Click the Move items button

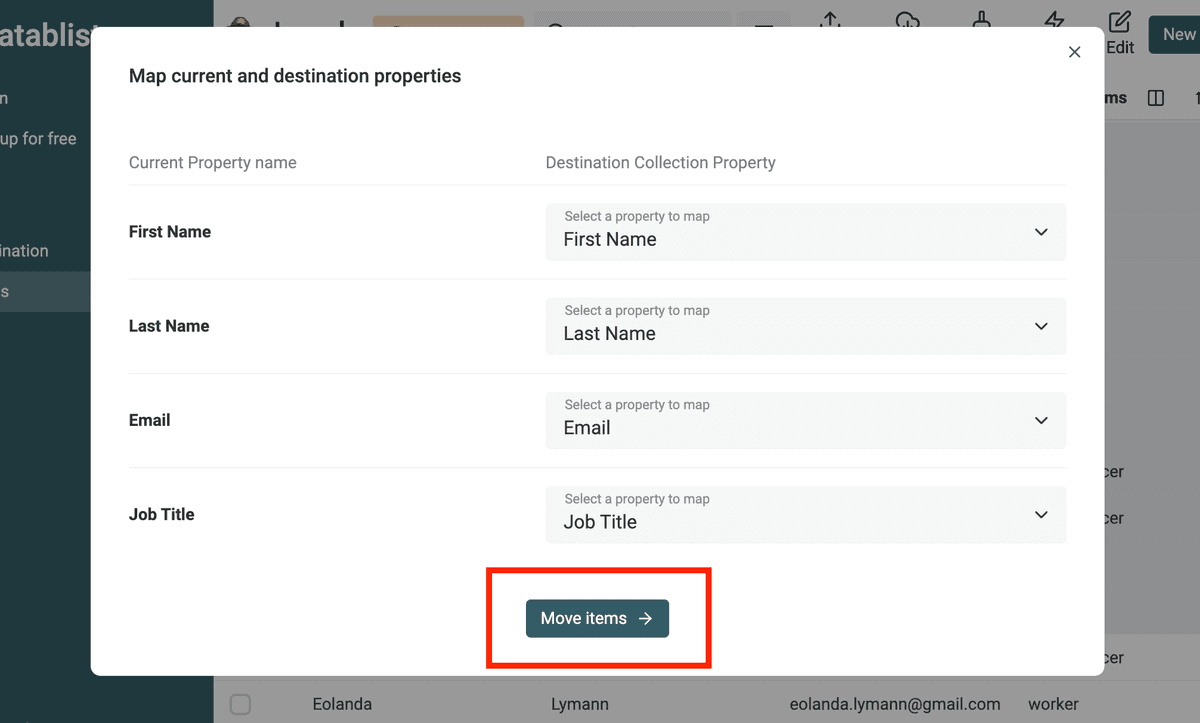(x=597, y=618)
